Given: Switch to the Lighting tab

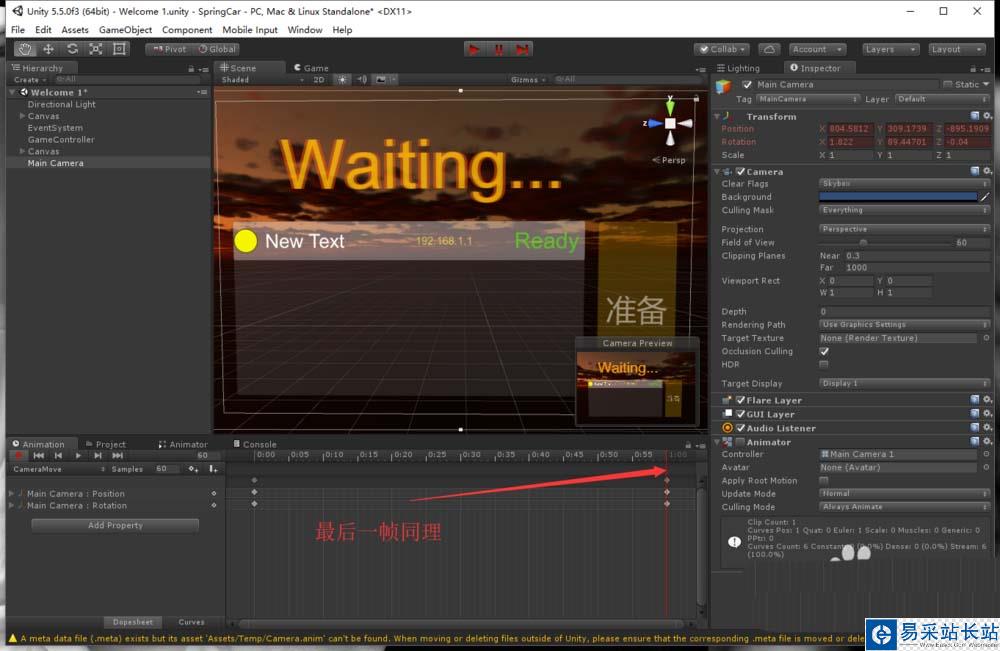Looking at the screenshot, I should (x=738, y=68).
